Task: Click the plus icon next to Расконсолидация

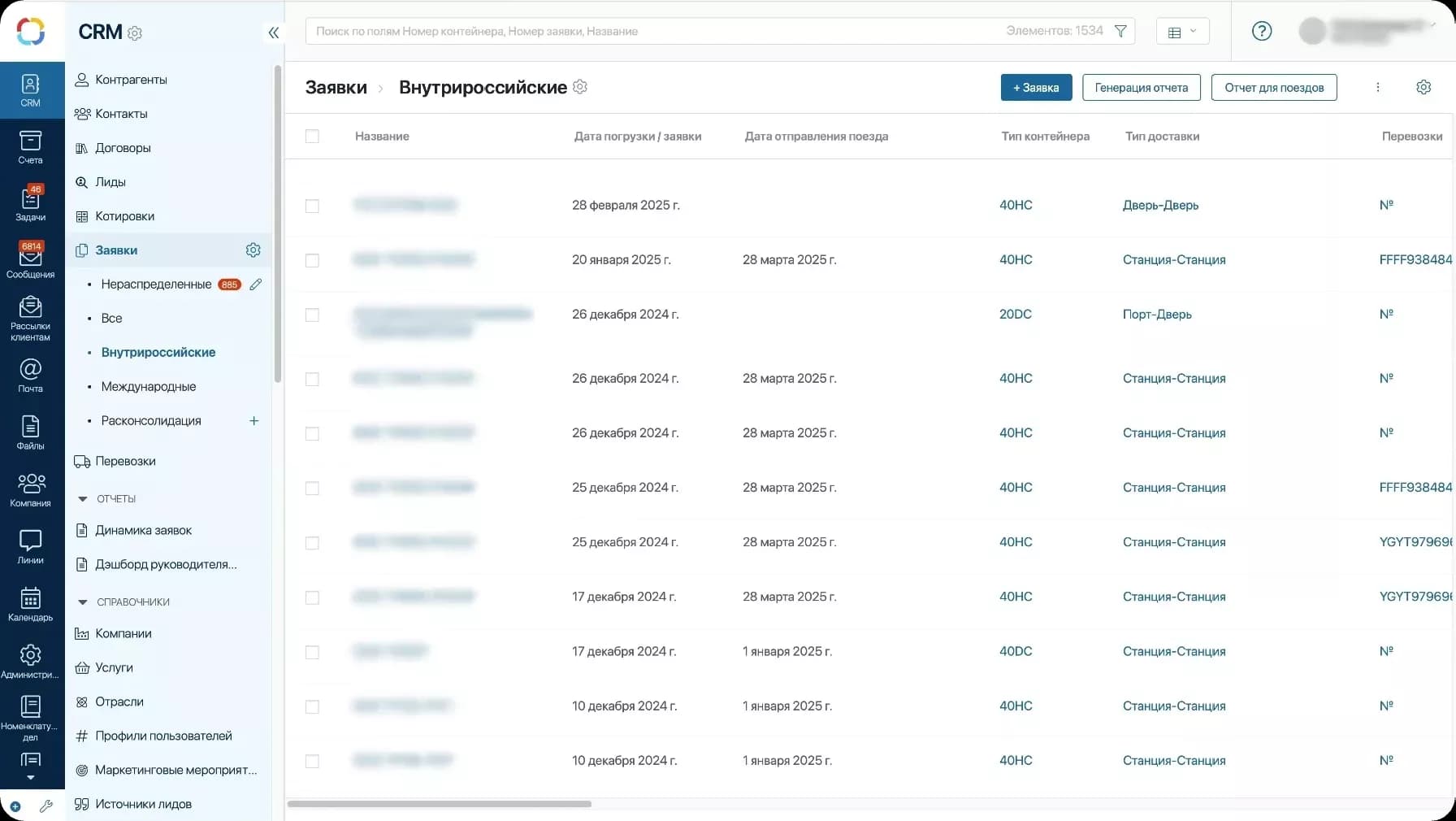Action: (x=253, y=421)
